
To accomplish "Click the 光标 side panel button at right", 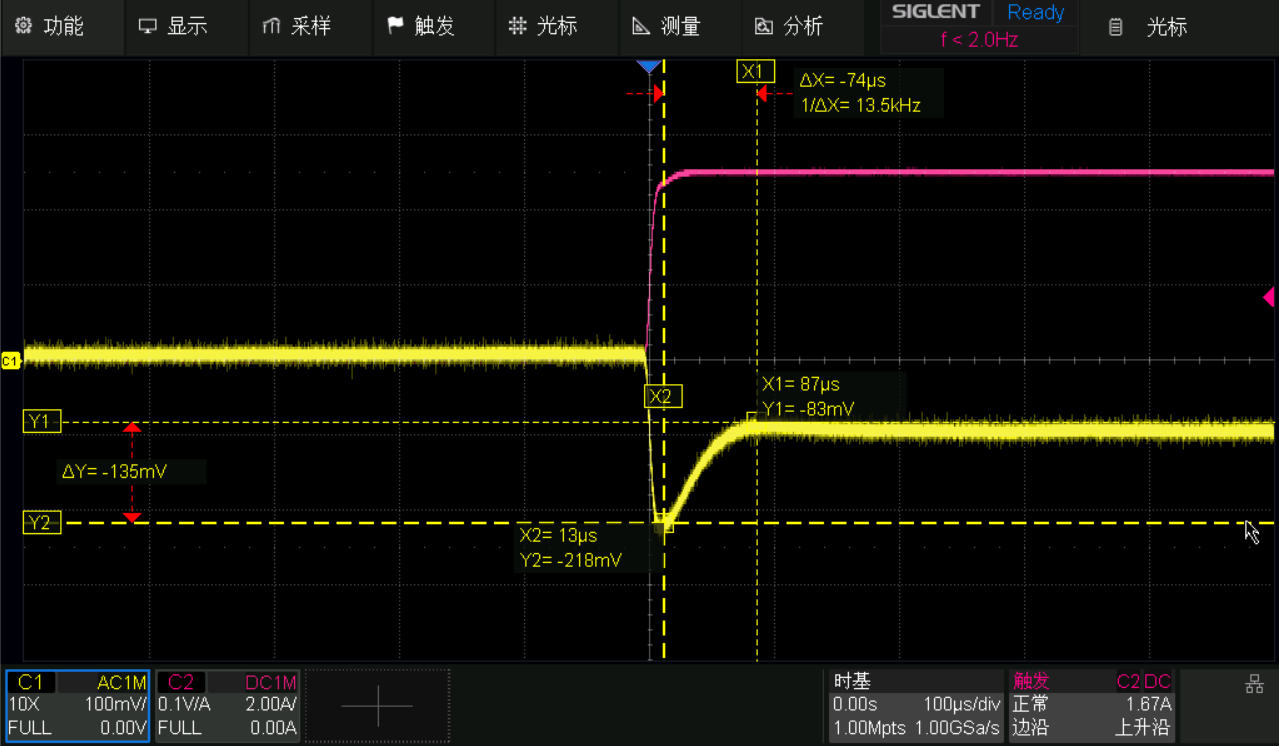I will (1150, 27).
